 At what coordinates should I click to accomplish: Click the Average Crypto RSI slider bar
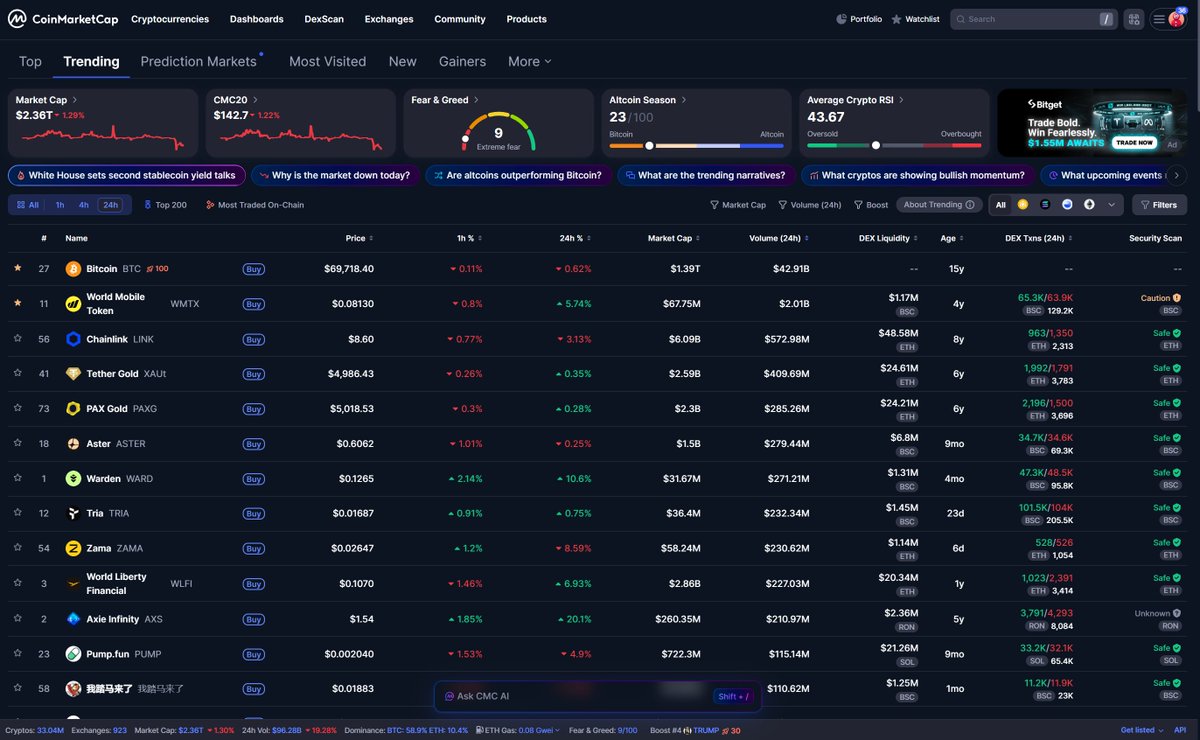tap(894, 145)
